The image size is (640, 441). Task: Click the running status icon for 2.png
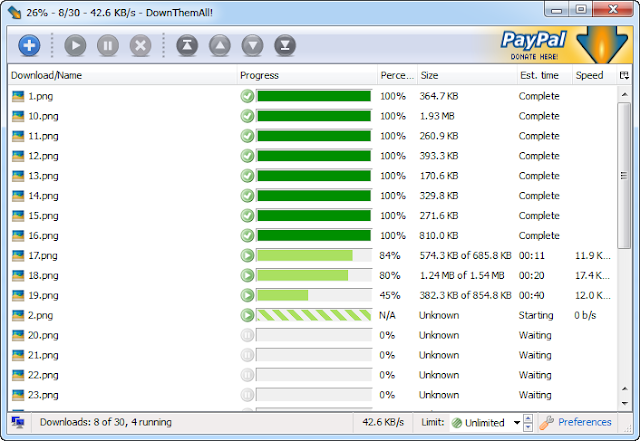pos(247,315)
